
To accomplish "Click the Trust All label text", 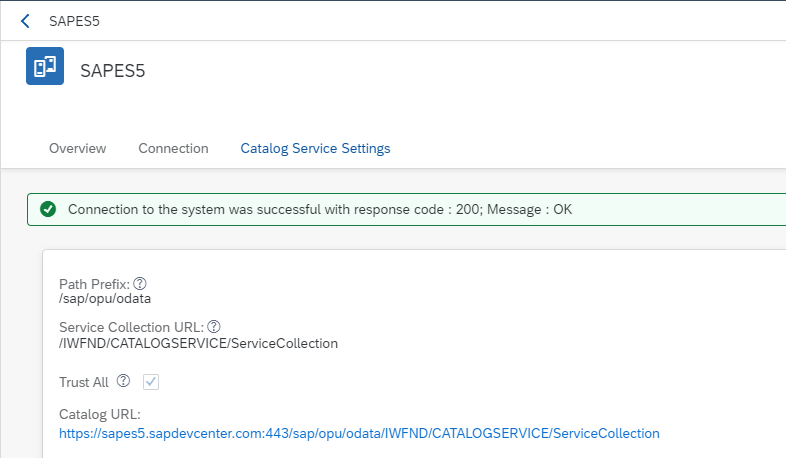I will pos(83,382).
